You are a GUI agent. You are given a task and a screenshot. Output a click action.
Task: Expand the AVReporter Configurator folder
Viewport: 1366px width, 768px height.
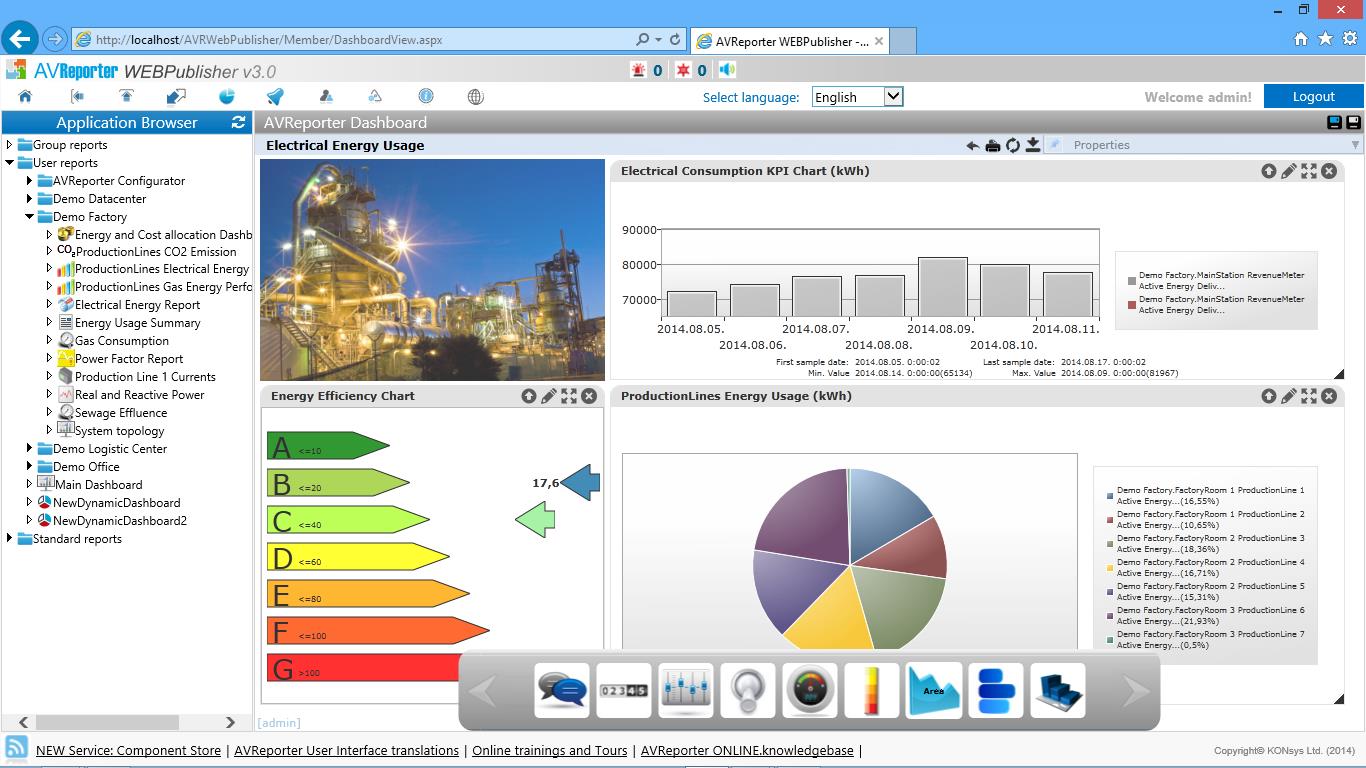(30, 181)
